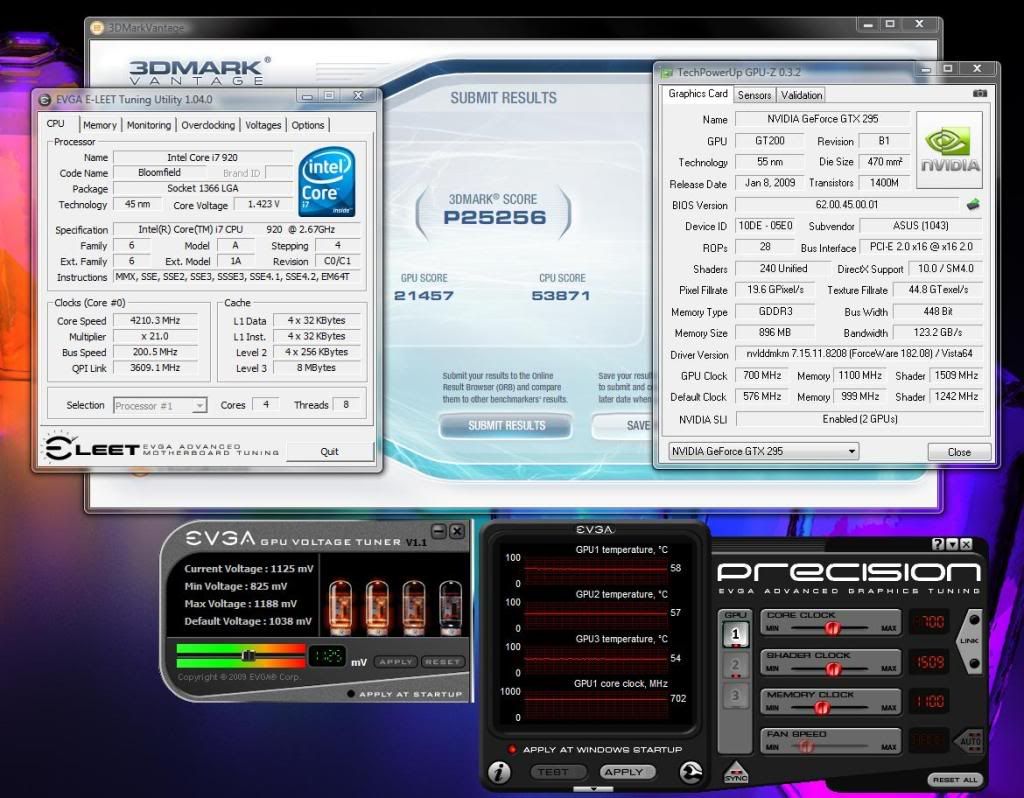Image resolution: width=1024 pixels, height=798 pixels.
Task: Click the voltage mV digital readout
Action: (x=327, y=656)
